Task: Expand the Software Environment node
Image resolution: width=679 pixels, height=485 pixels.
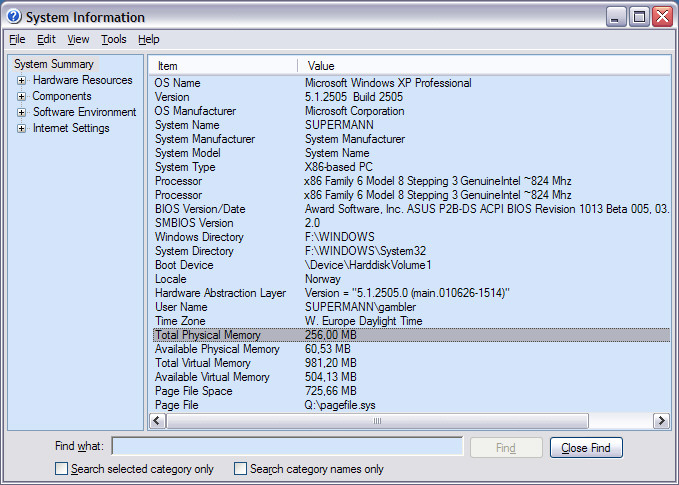Action: (x=21, y=112)
